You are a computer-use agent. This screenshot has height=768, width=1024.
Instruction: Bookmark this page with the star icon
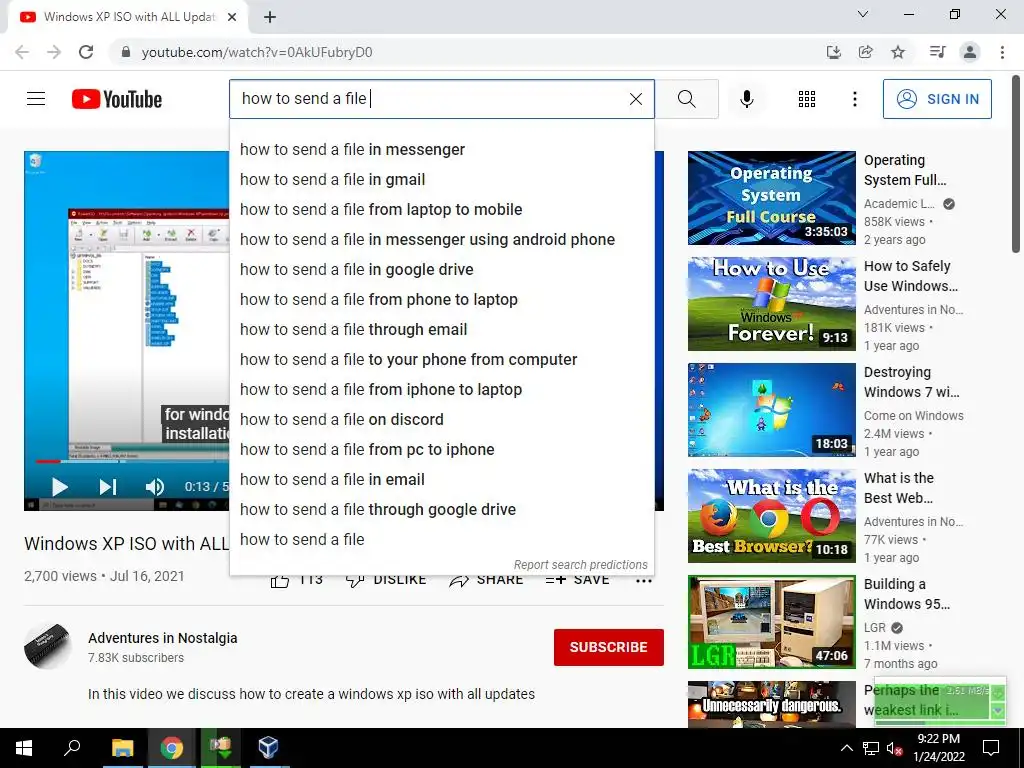(898, 52)
